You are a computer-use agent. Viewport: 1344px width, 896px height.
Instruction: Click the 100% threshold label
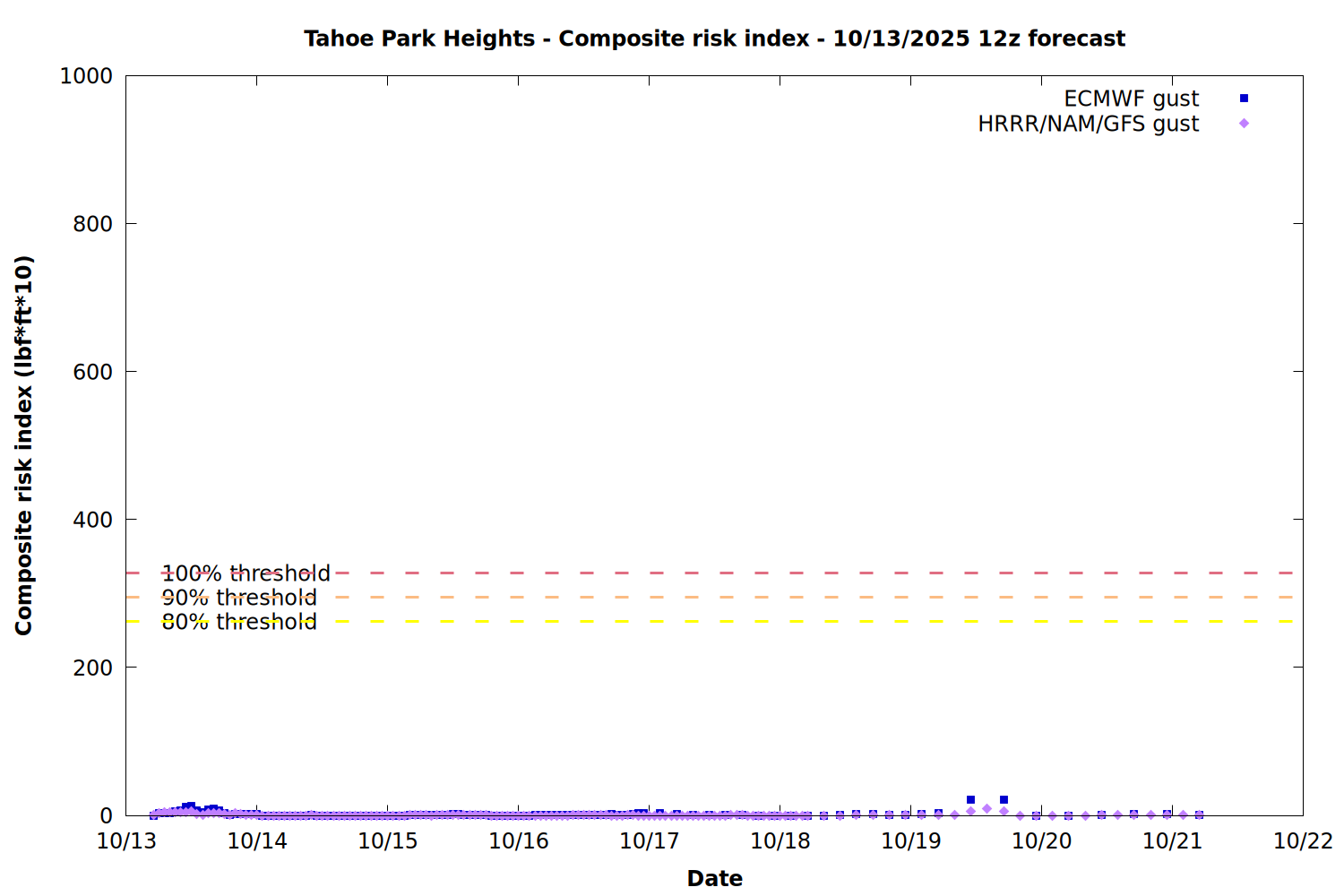coord(246,573)
